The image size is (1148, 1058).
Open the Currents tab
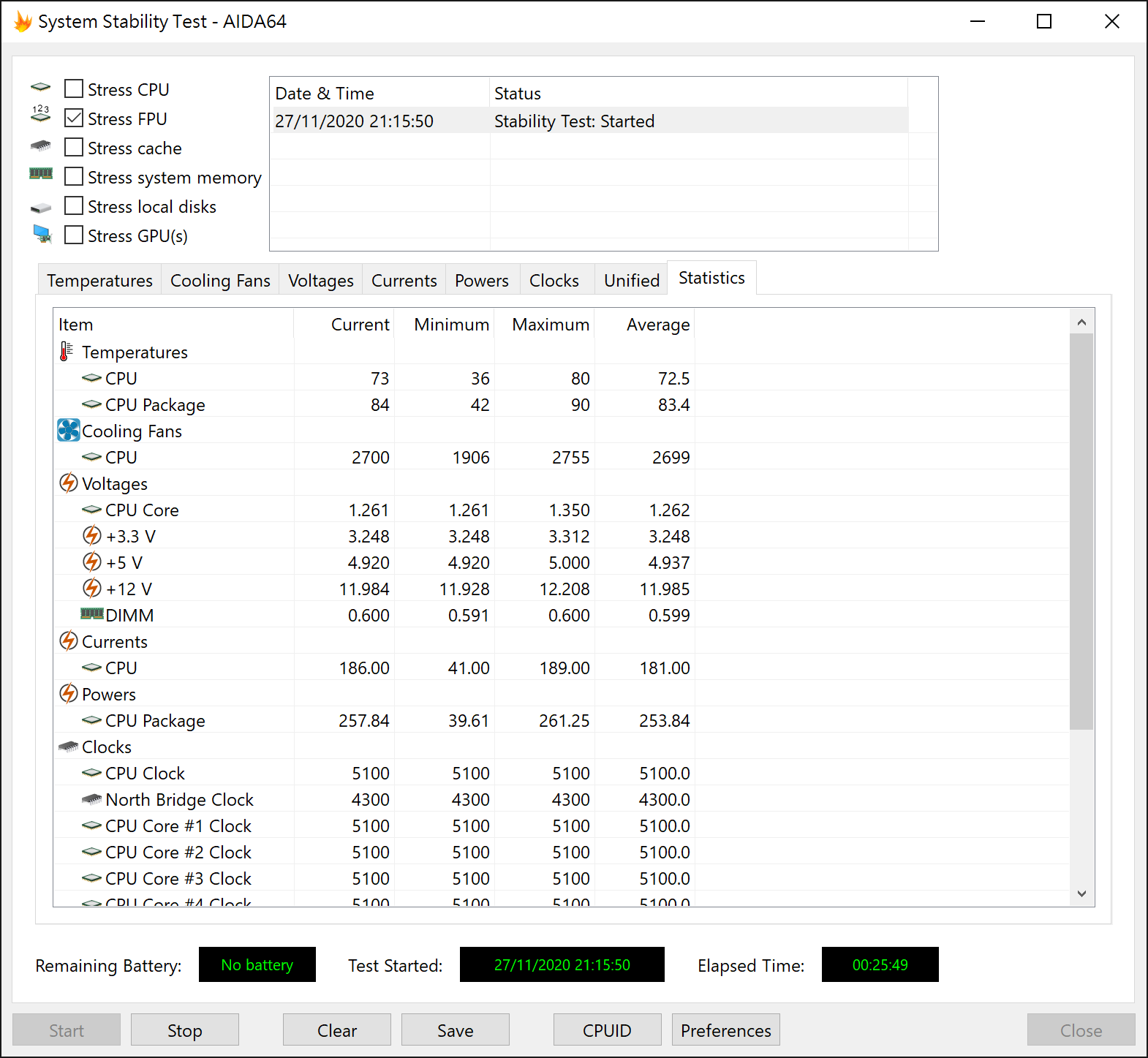(x=404, y=281)
